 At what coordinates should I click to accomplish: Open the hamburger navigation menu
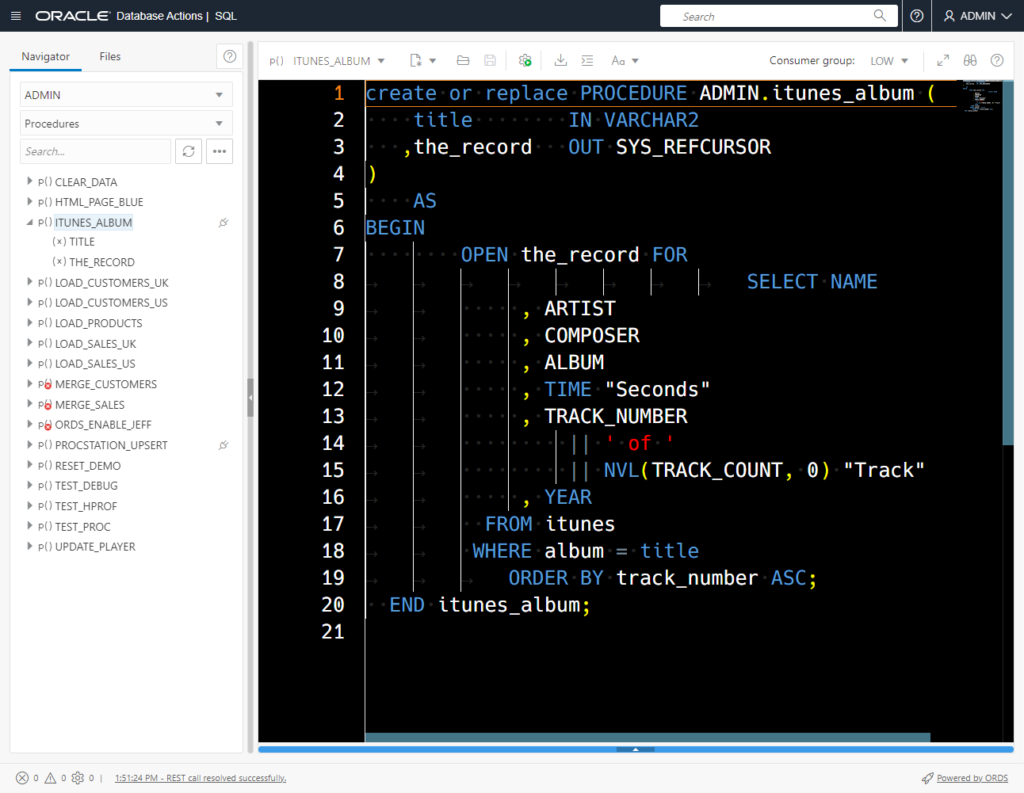click(16, 16)
